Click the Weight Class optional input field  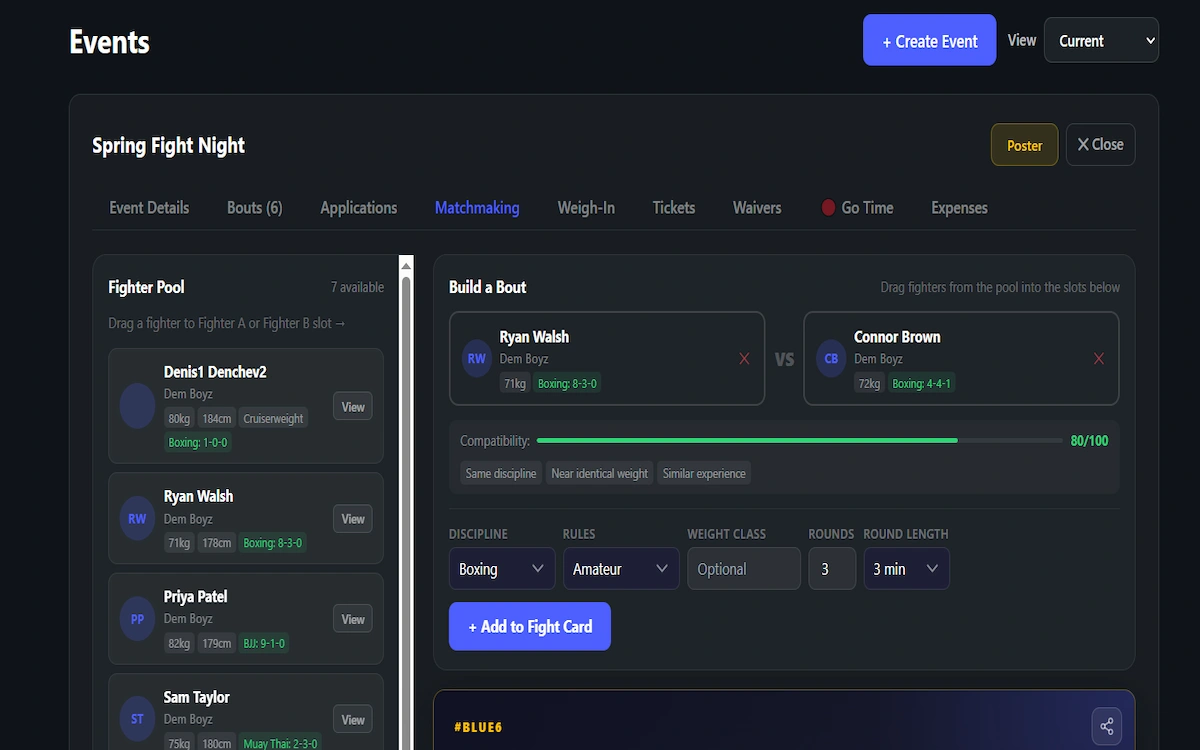click(744, 569)
